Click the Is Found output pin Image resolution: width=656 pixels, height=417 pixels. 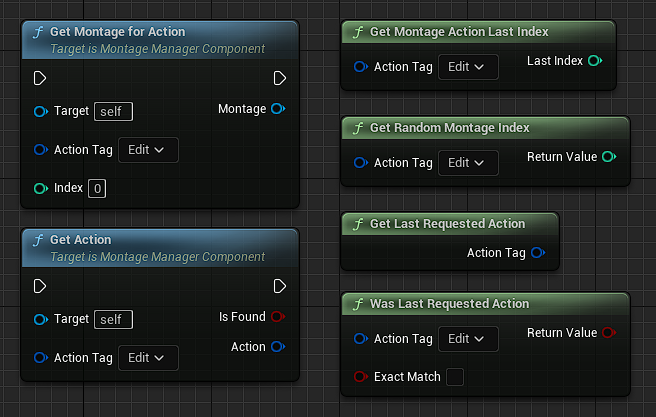[278, 317]
